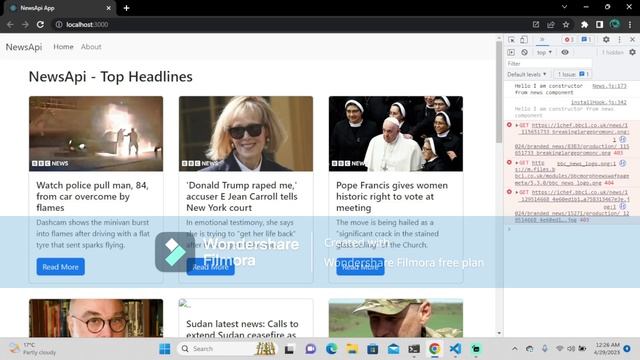Open installHook.js:342 source link
The width and height of the screenshot is (640, 360).
[599, 102]
